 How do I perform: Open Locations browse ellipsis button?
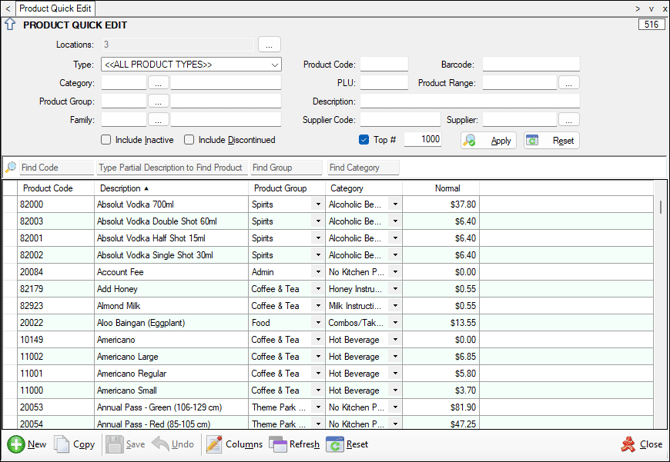point(269,44)
